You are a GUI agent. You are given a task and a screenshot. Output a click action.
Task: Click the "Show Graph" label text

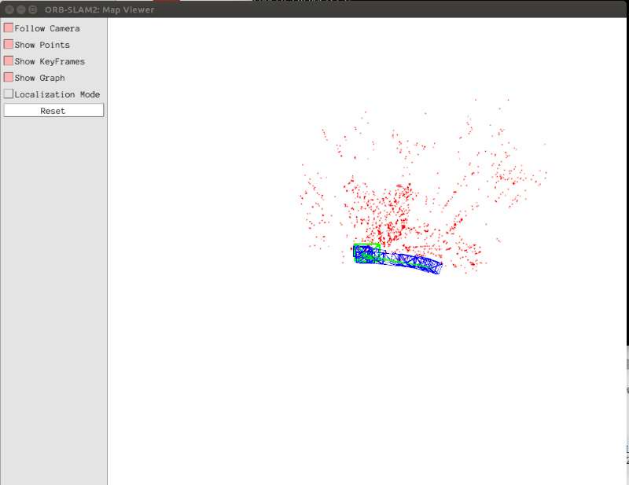point(39,78)
